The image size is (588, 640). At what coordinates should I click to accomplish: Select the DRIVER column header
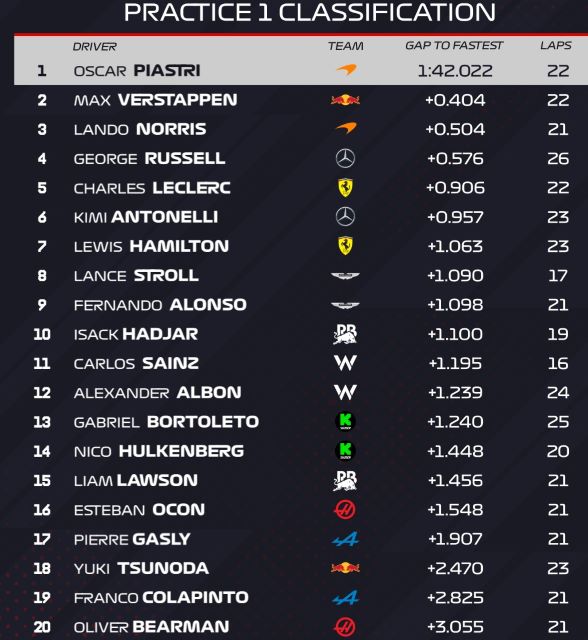[x=95, y=47]
